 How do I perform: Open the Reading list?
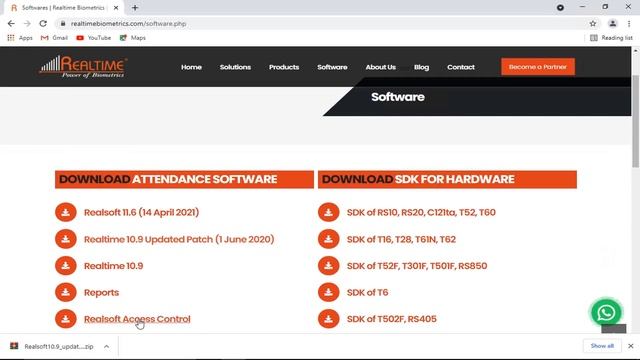point(611,38)
